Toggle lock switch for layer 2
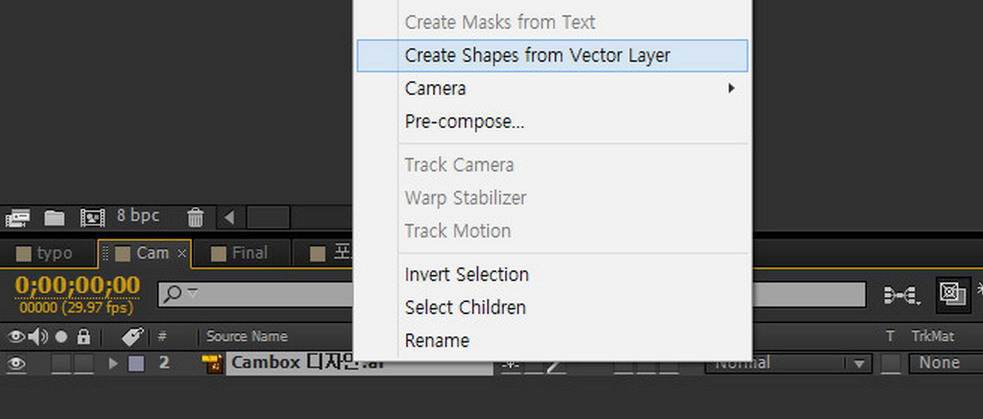The height and width of the screenshot is (419, 983). pyautogui.click(x=83, y=363)
